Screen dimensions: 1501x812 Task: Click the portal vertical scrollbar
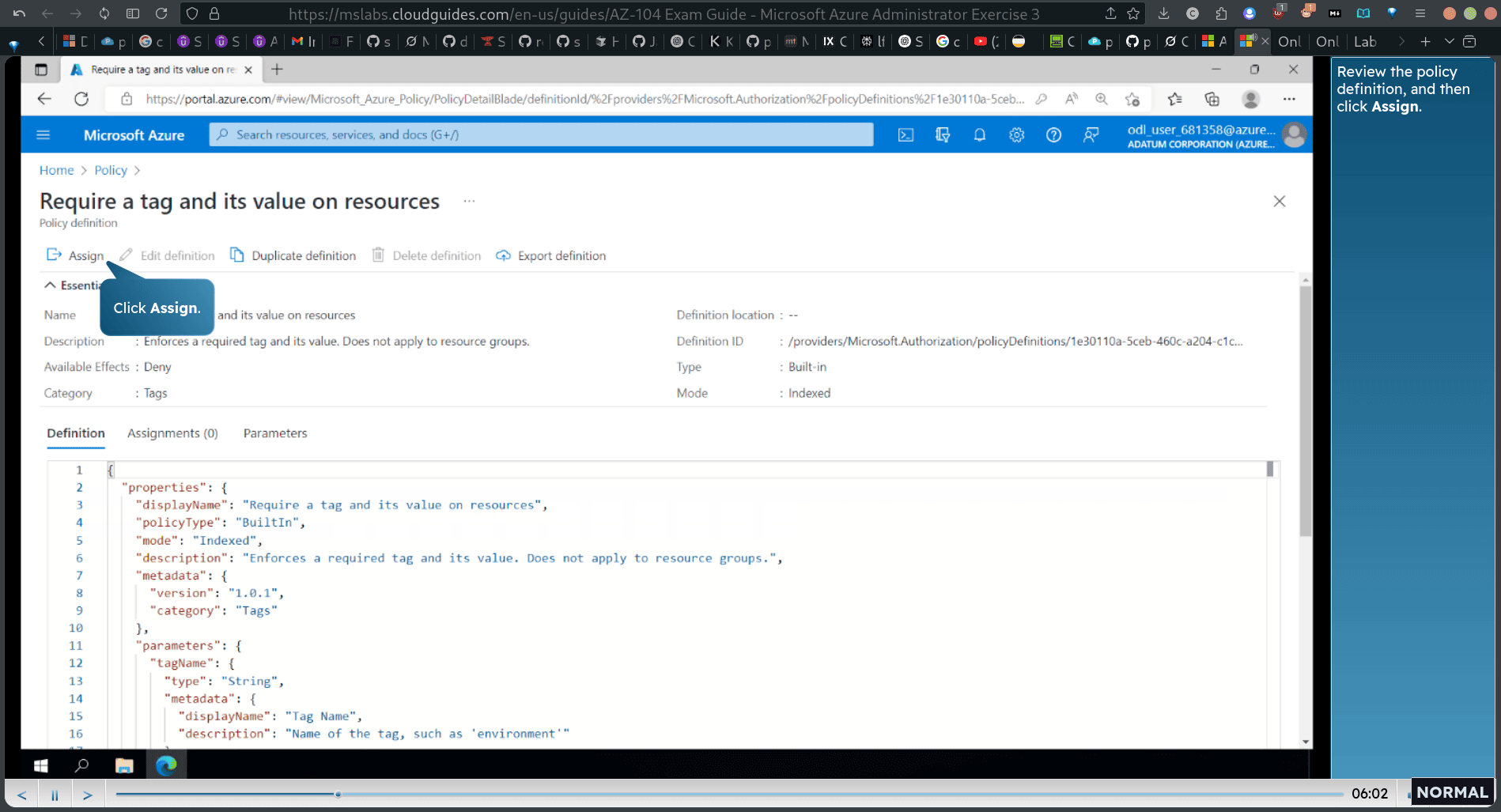pyautogui.click(x=1305, y=411)
